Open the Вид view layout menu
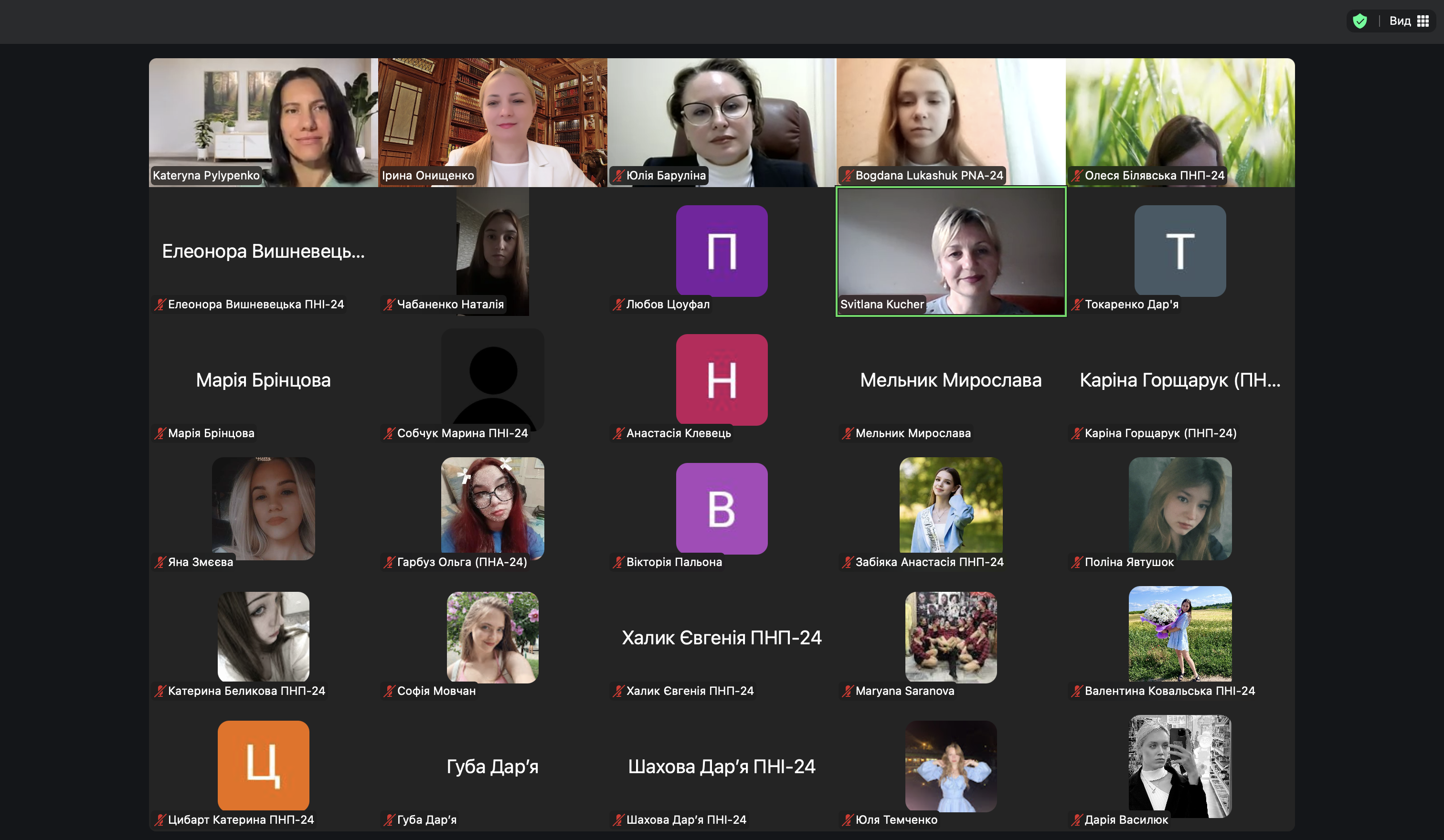The height and width of the screenshot is (840, 1444). [1408, 21]
